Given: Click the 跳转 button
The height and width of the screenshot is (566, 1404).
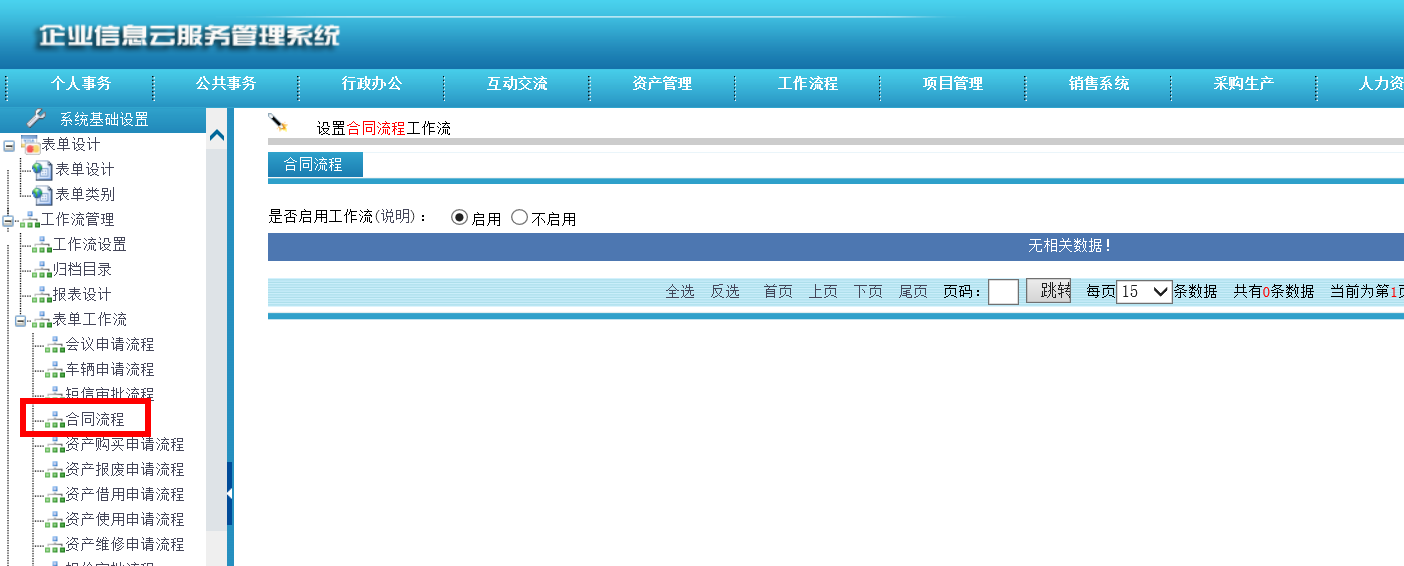Looking at the screenshot, I should (x=1048, y=291).
